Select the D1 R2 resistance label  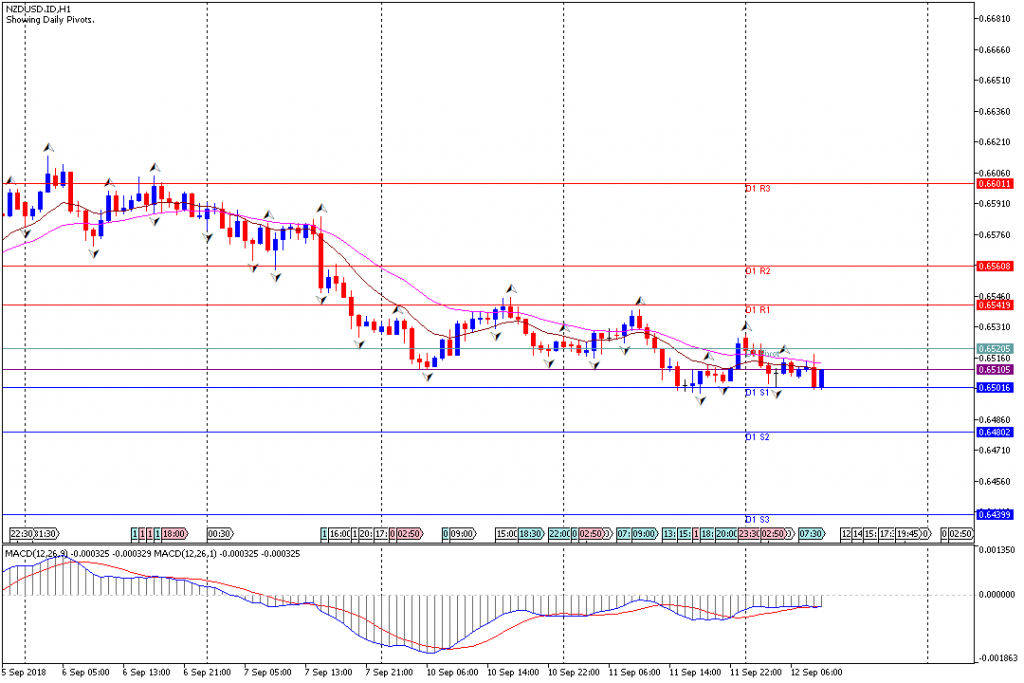(x=757, y=271)
